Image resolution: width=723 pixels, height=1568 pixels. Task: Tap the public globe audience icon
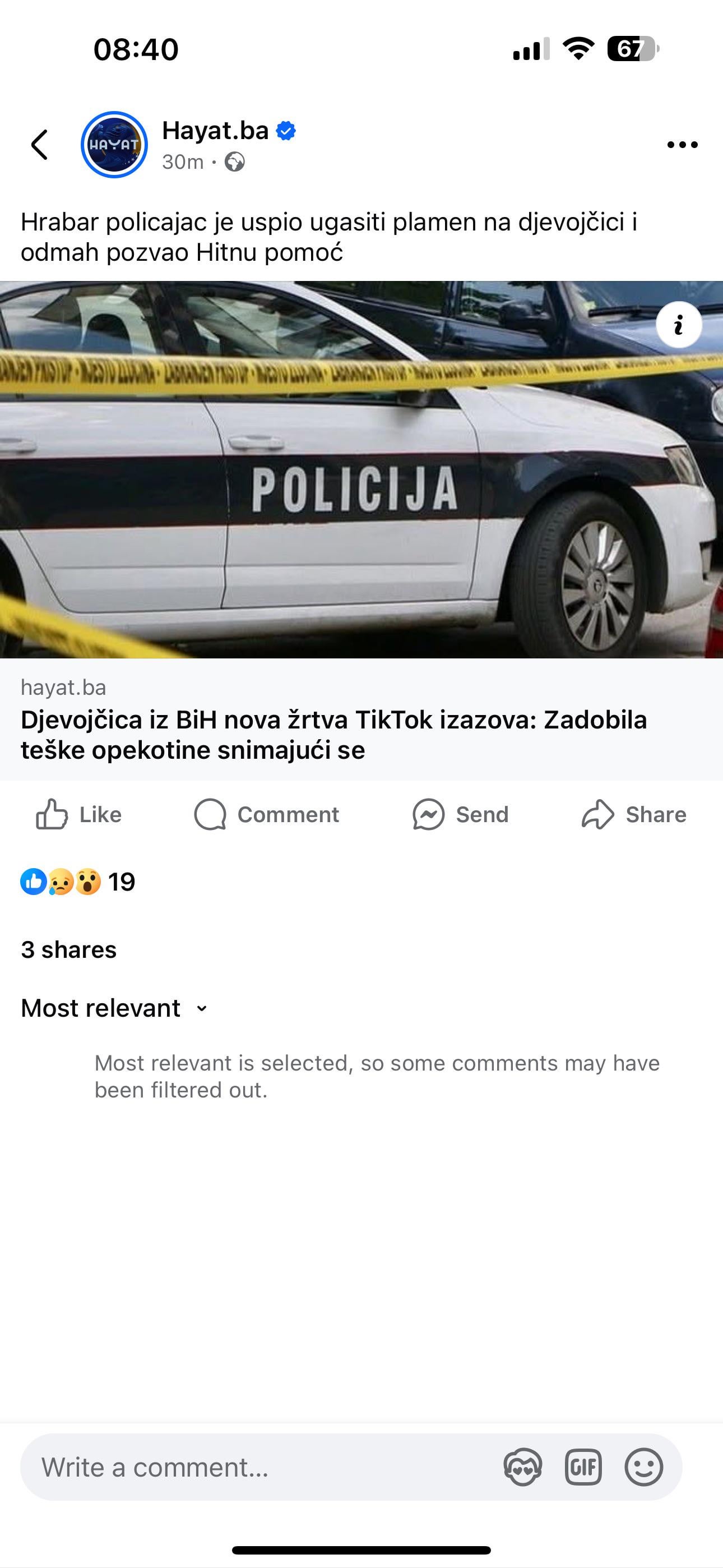(x=235, y=162)
